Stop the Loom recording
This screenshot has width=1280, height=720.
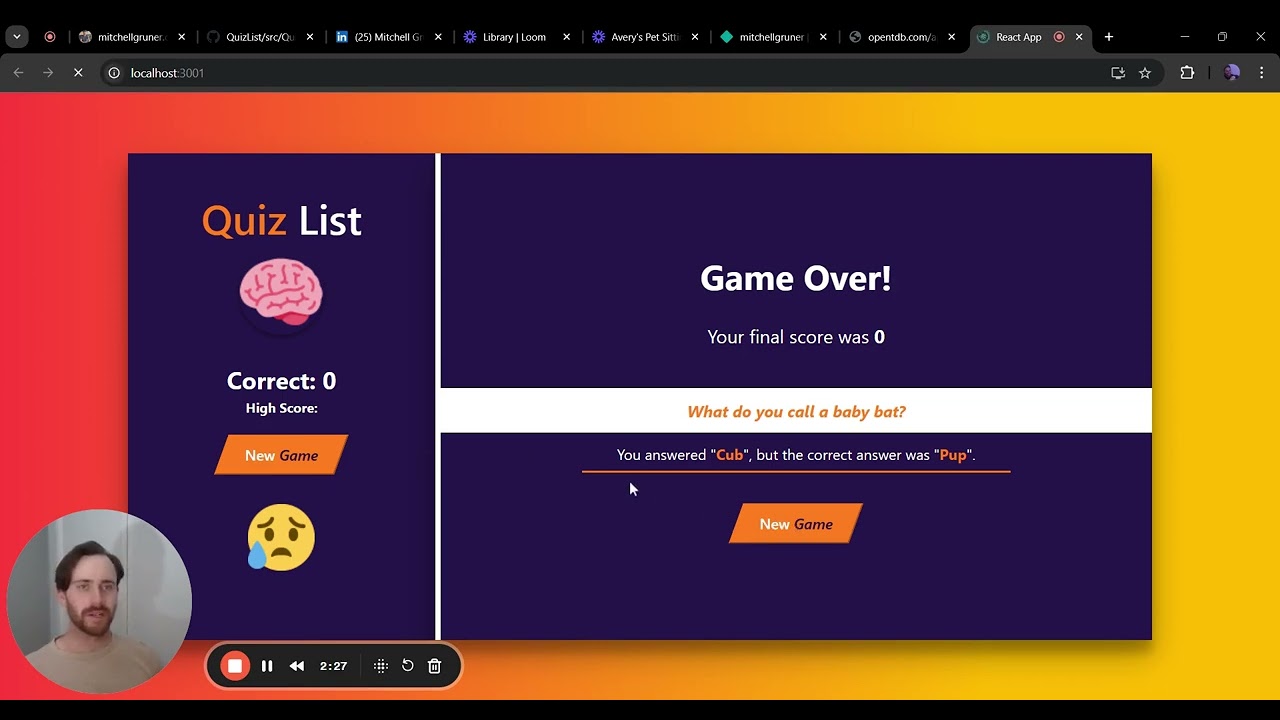point(235,666)
